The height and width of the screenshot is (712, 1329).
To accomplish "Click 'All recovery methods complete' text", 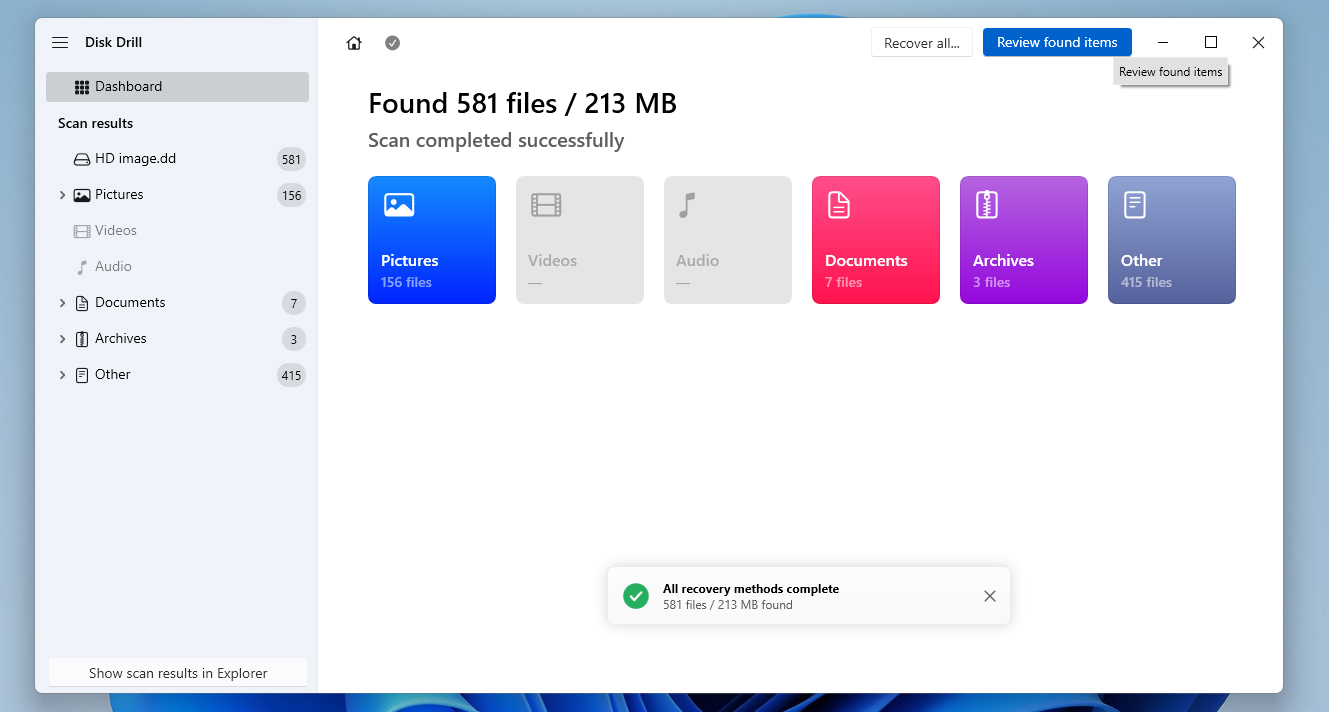I will [x=751, y=589].
